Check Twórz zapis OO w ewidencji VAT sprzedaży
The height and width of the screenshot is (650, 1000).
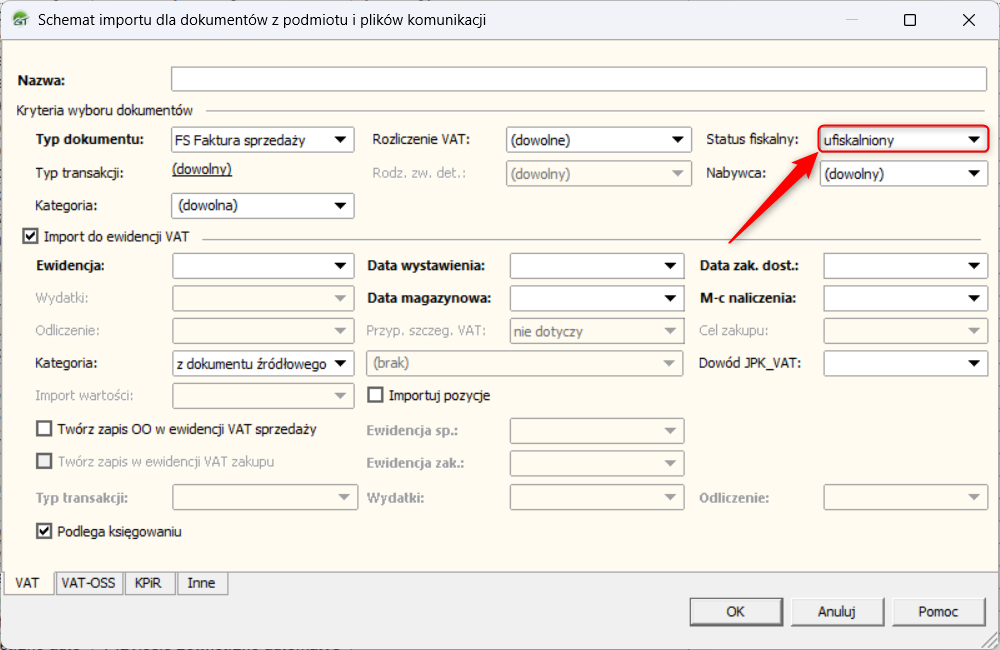click(x=44, y=429)
